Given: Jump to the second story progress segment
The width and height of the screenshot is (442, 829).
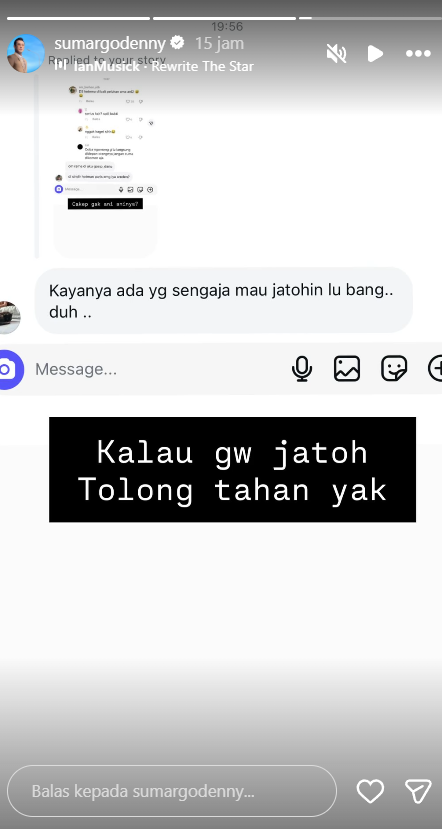Looking at the screenshot, I should point(224,19).
